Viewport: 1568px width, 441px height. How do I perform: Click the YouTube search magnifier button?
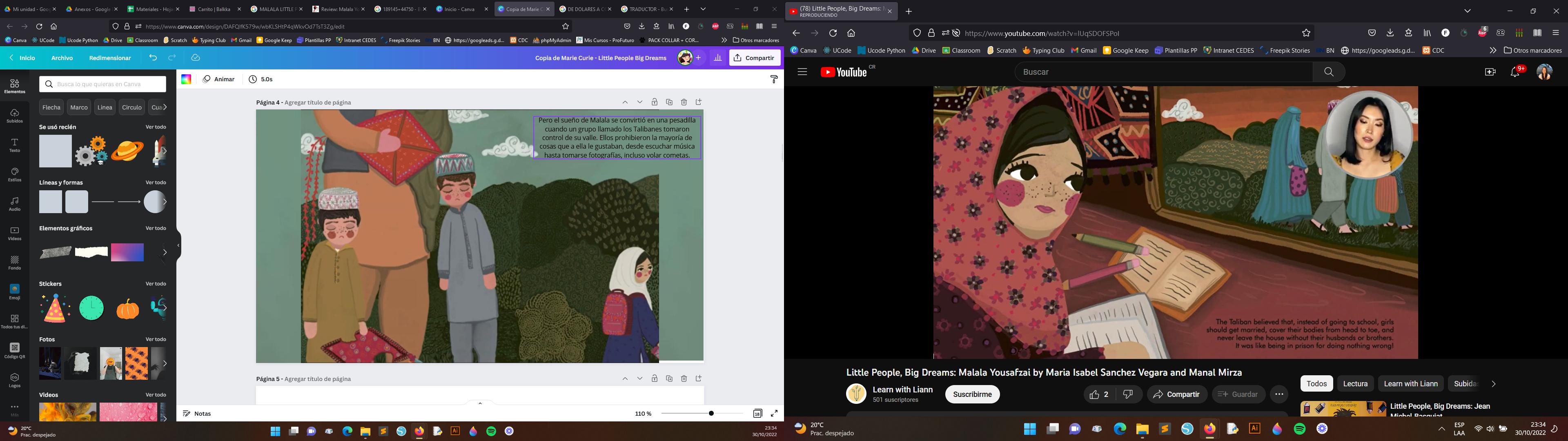pos(1329,72)
